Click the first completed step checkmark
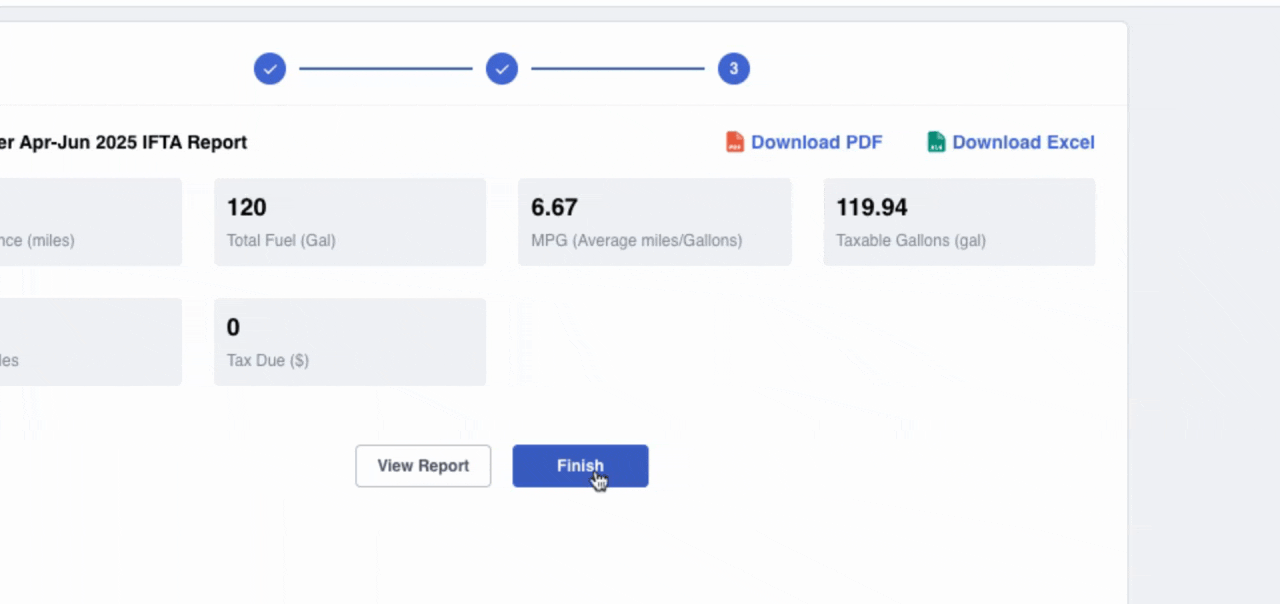 [x=270, y=69]
